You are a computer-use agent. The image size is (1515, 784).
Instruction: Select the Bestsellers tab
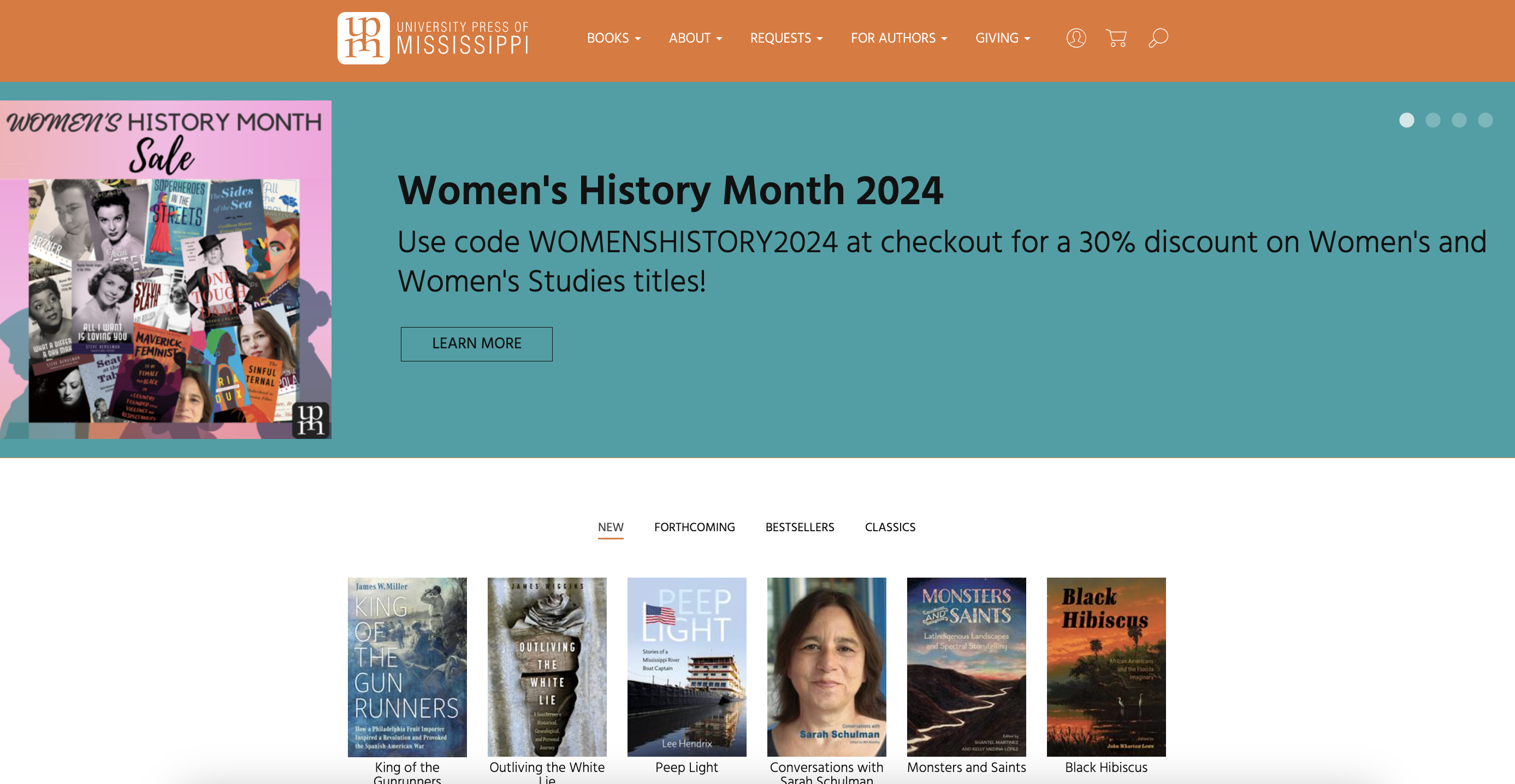(799, 527)
